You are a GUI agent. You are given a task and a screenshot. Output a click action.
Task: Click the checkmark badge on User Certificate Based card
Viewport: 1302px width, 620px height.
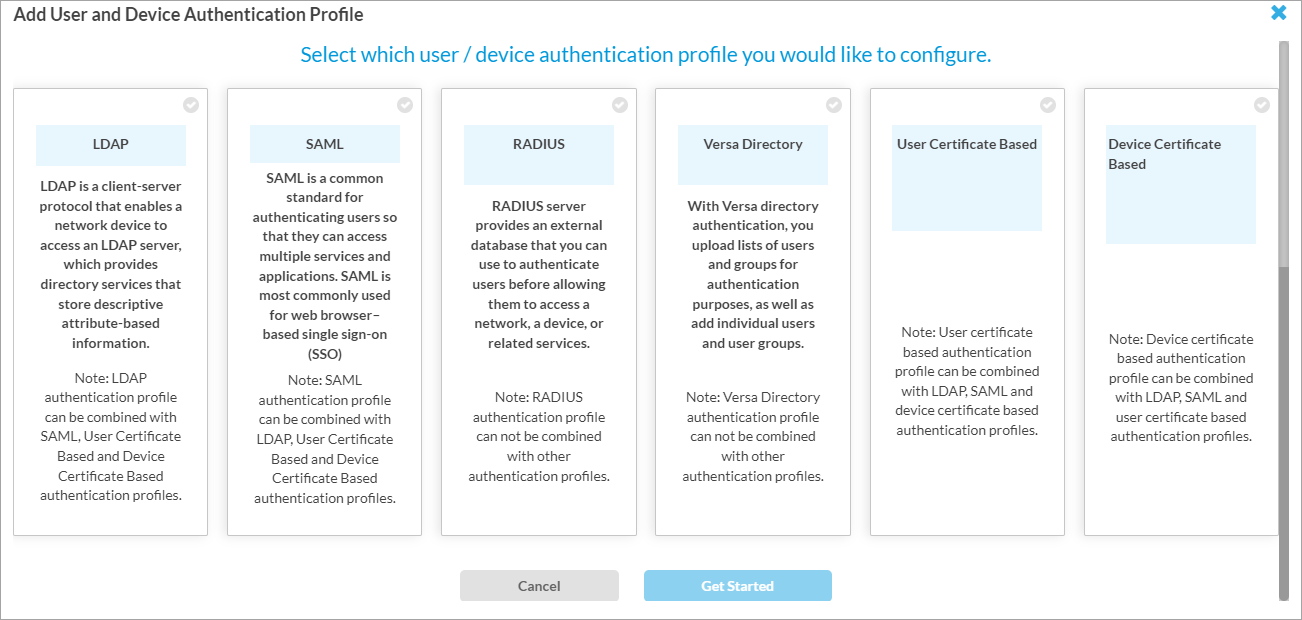pyautogui.click(x=1046, y=104)
